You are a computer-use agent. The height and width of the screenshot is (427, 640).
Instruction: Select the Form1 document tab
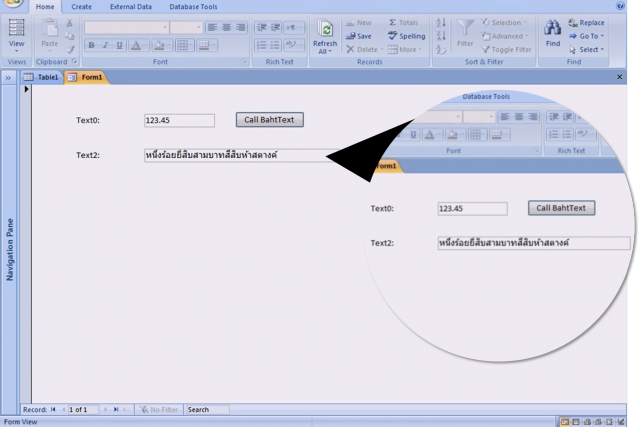[x=86, y=77]
